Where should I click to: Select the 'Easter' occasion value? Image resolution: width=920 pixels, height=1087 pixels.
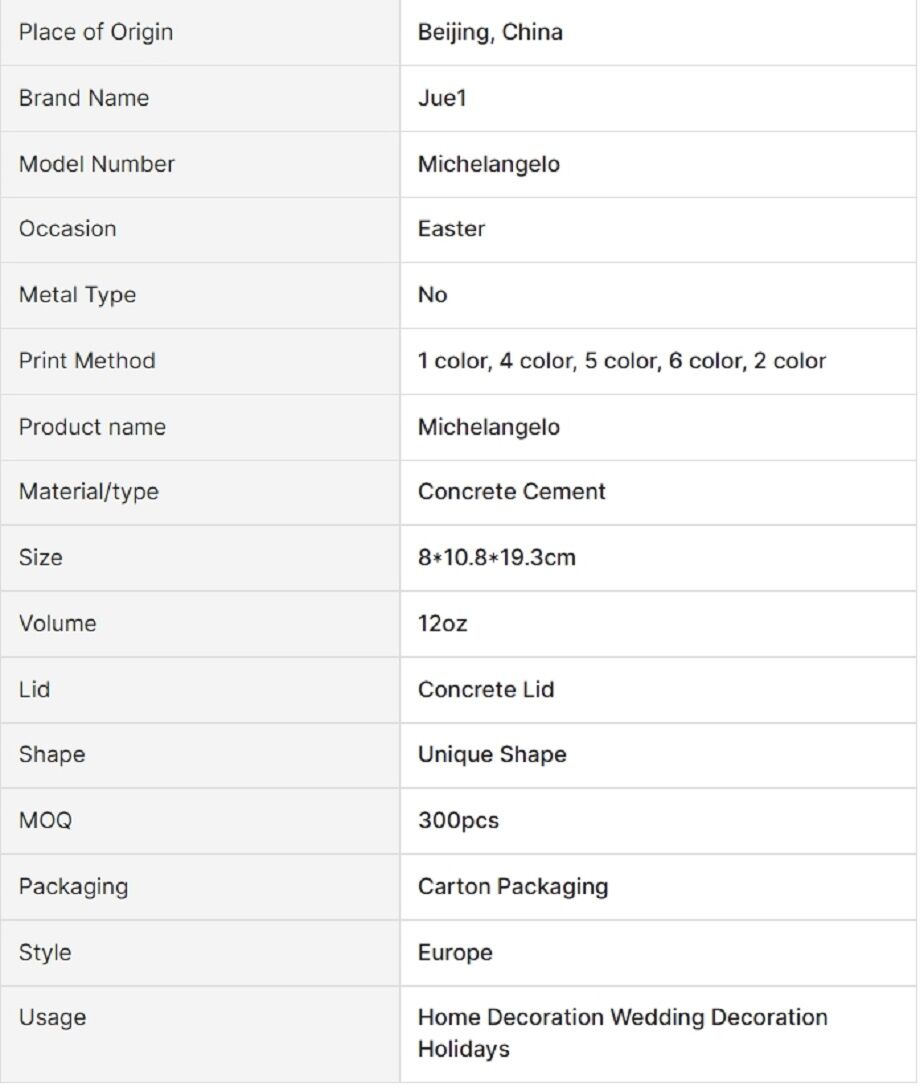pos(451,229)
